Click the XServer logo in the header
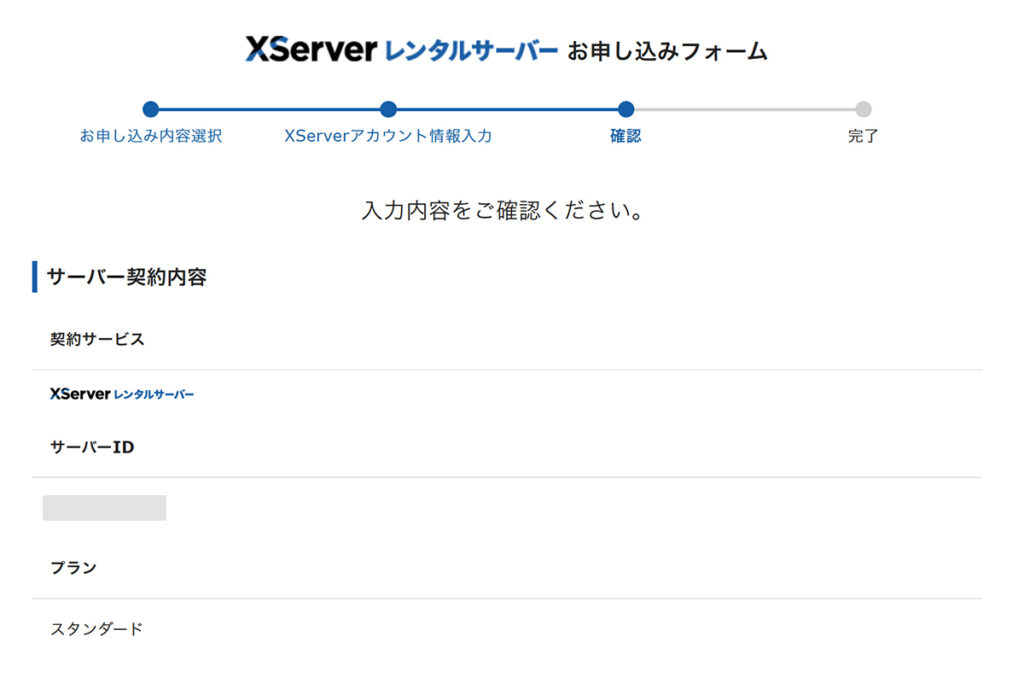 (311, 50)
